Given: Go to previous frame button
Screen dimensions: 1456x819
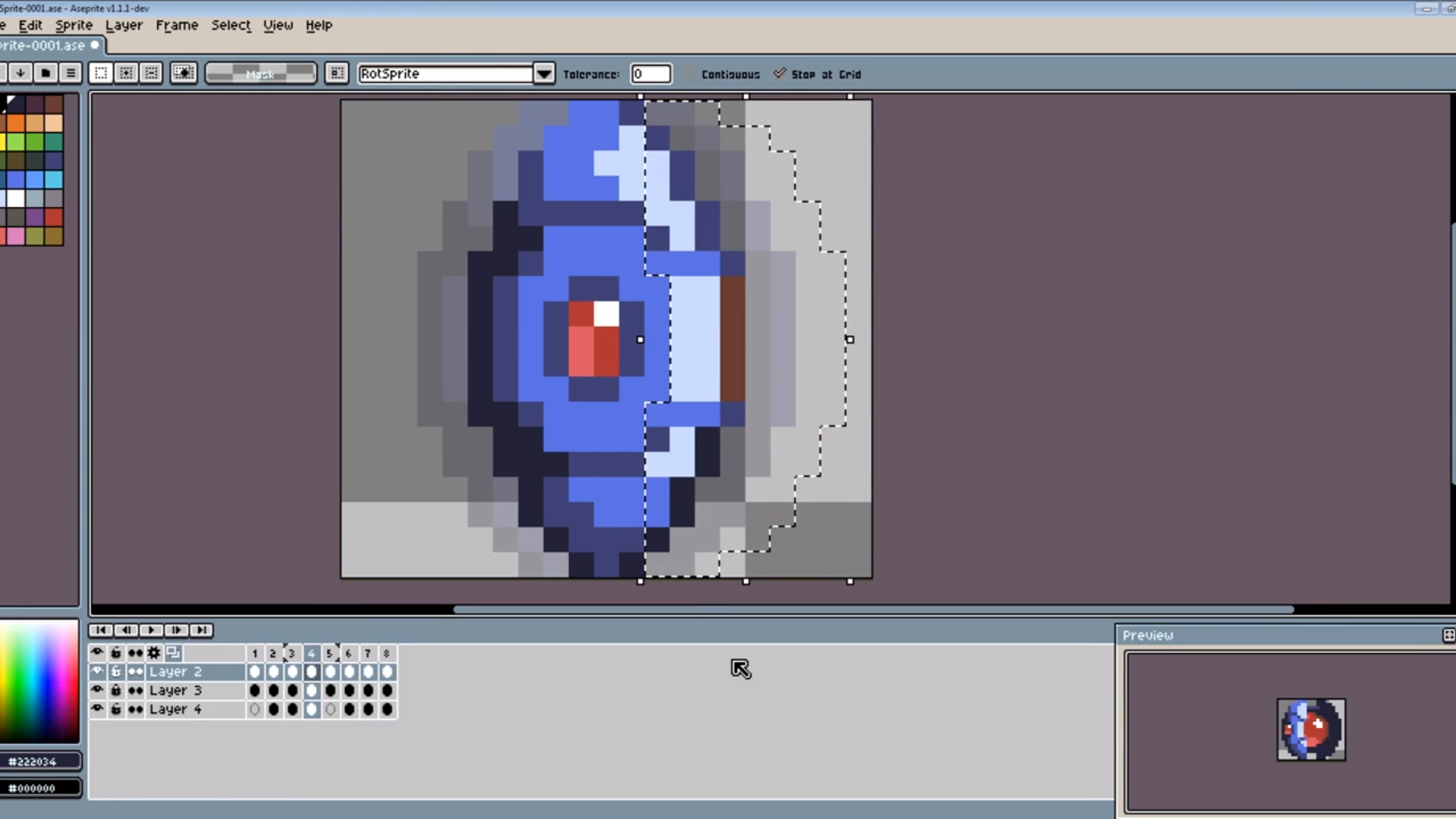Looking at the screenshot, I should [126, 630].
